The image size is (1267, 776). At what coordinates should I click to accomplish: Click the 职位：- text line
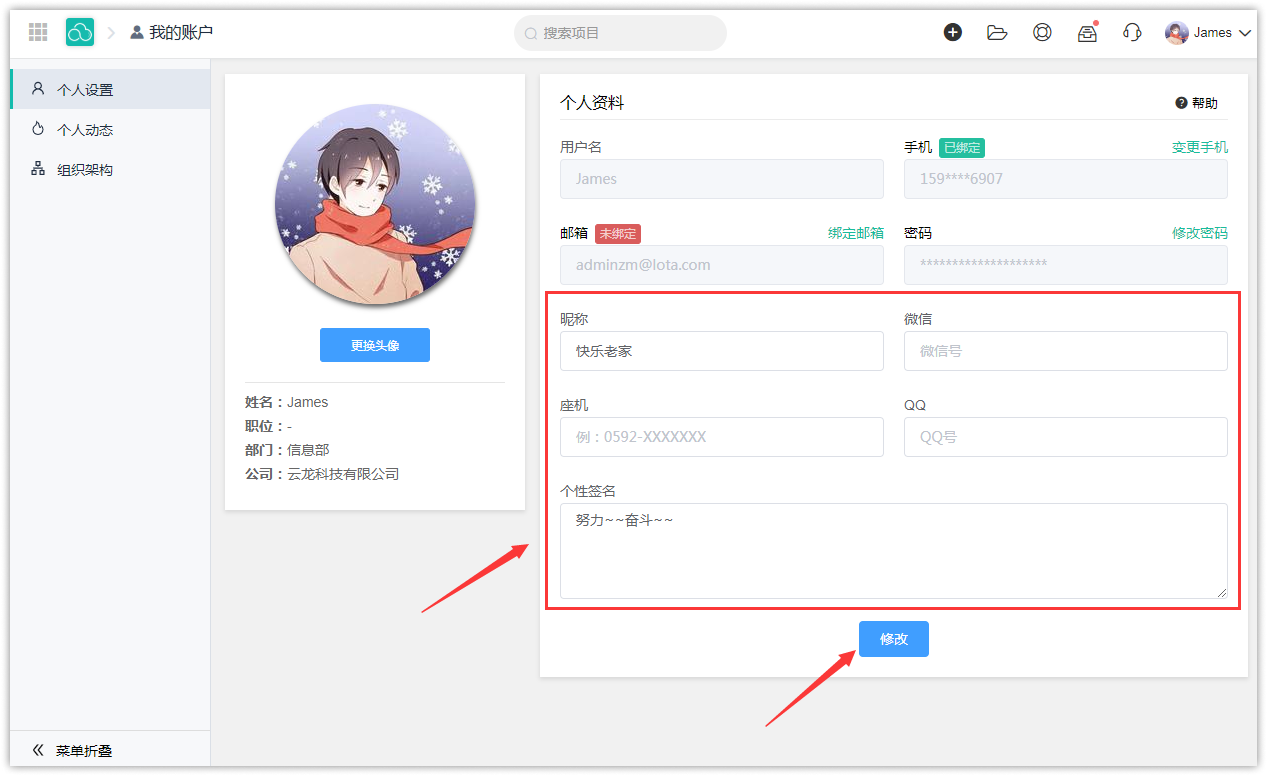click(268, 426)
